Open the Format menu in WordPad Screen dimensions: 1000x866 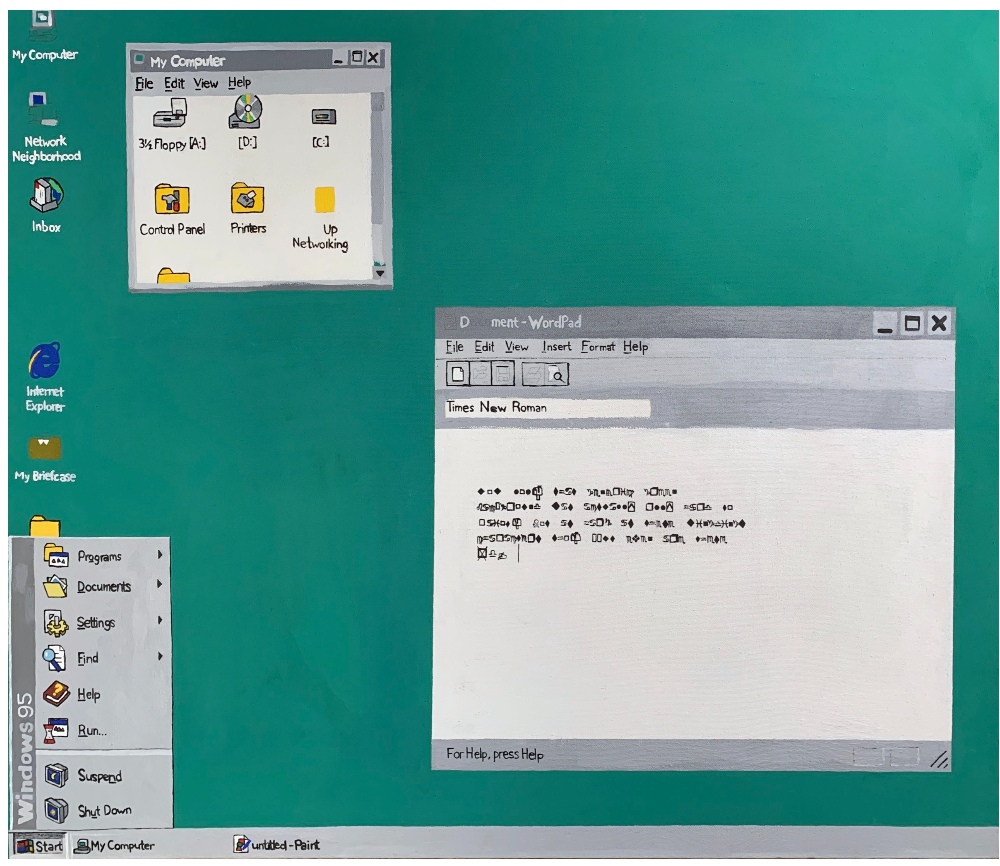[x=598, y=346]
